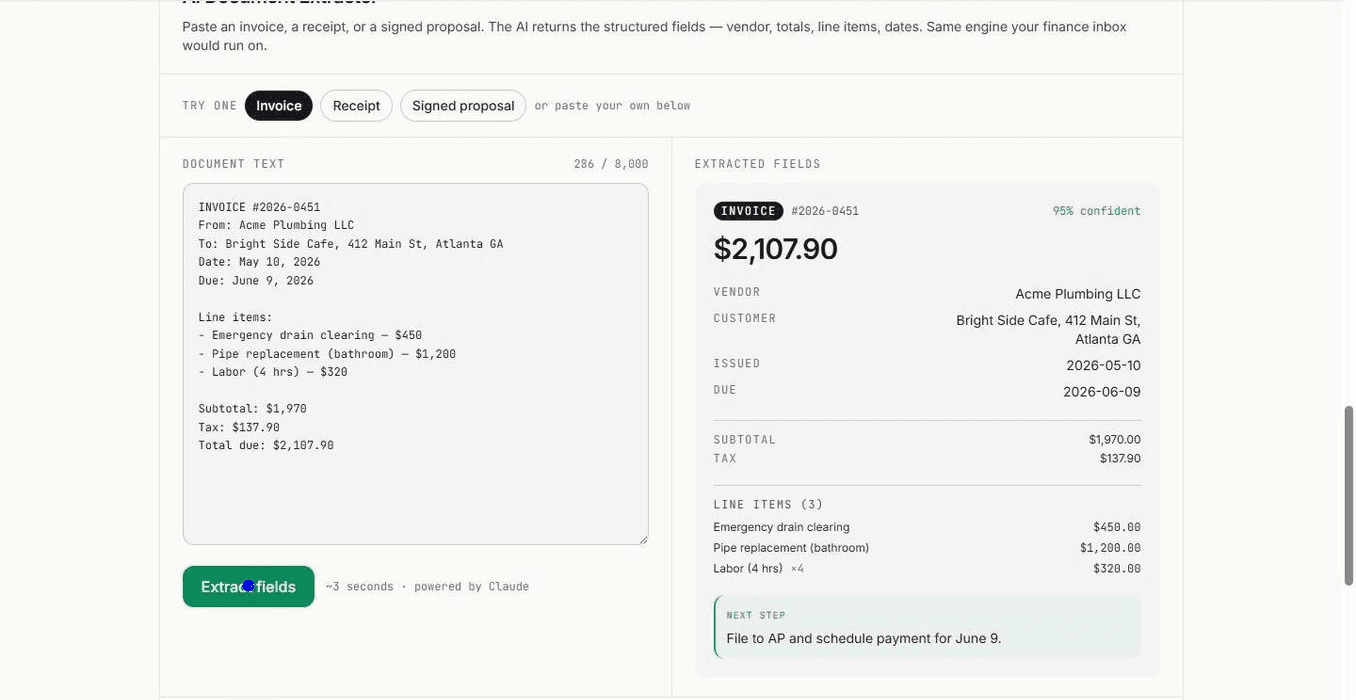This screenshot has height=700, width=1356.
Task: Click the invoice number #2026-0451 beside the badge
Action: tap(825, 211)
